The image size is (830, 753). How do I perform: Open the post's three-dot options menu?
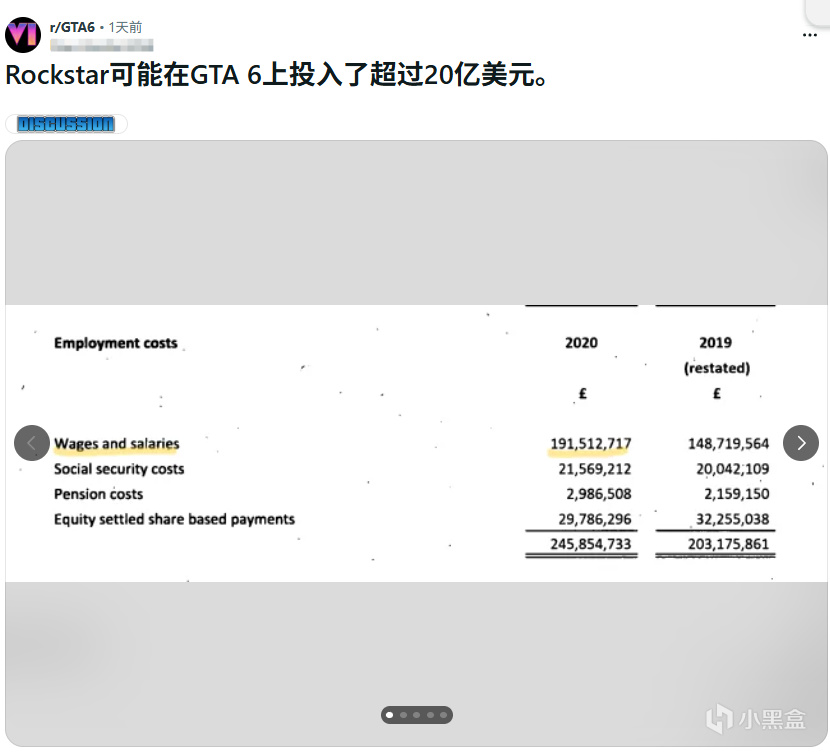809,35
